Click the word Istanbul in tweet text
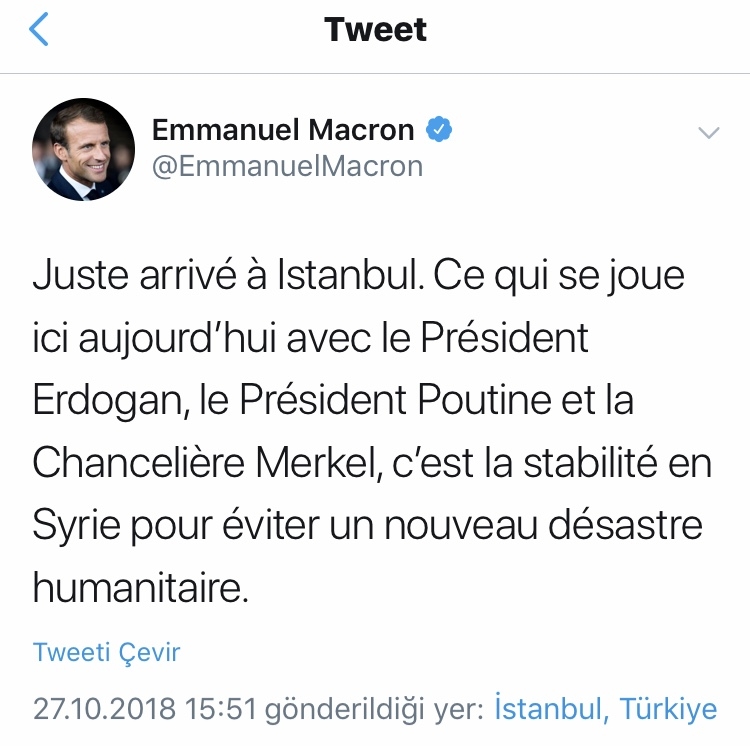Screen dimensions: 750x746 (344, 277)
